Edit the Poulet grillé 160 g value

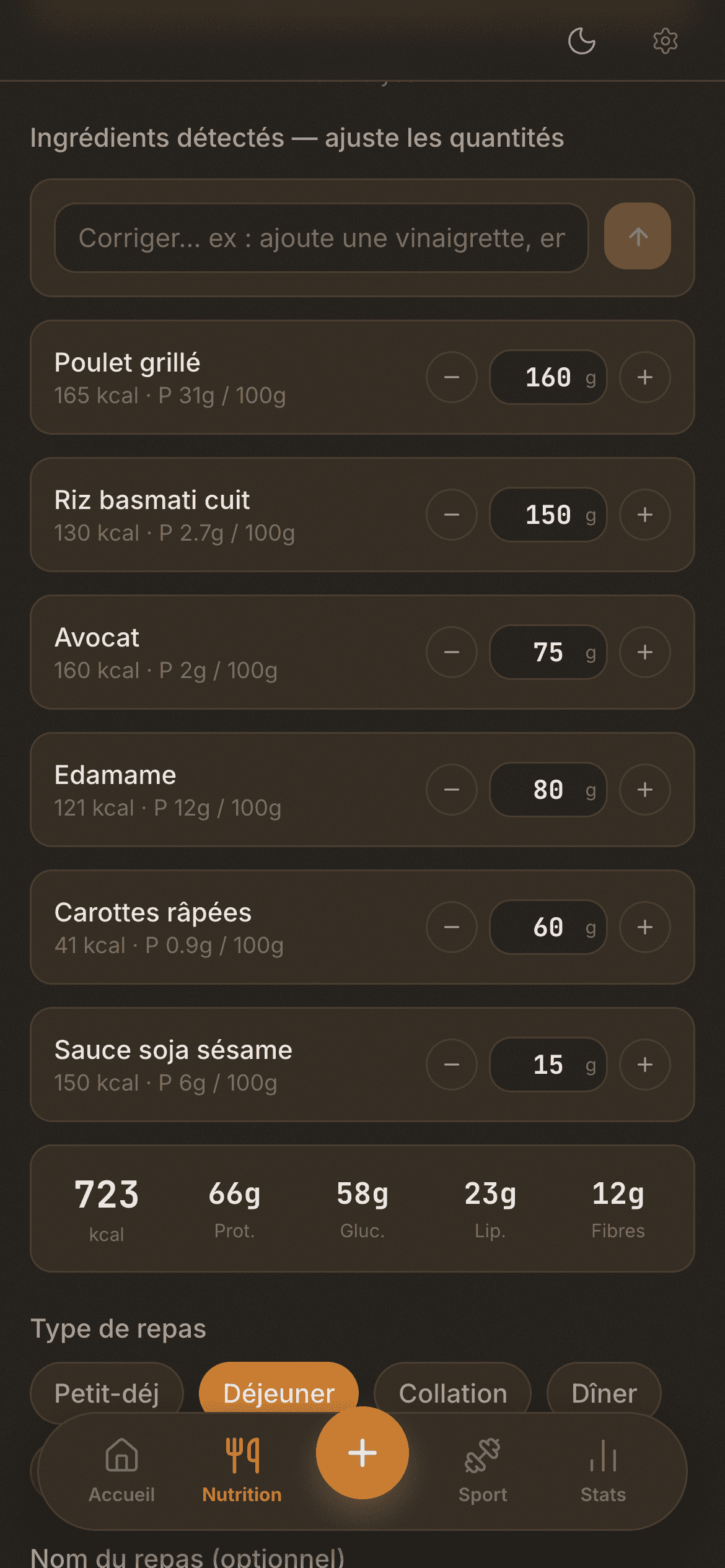548,377
